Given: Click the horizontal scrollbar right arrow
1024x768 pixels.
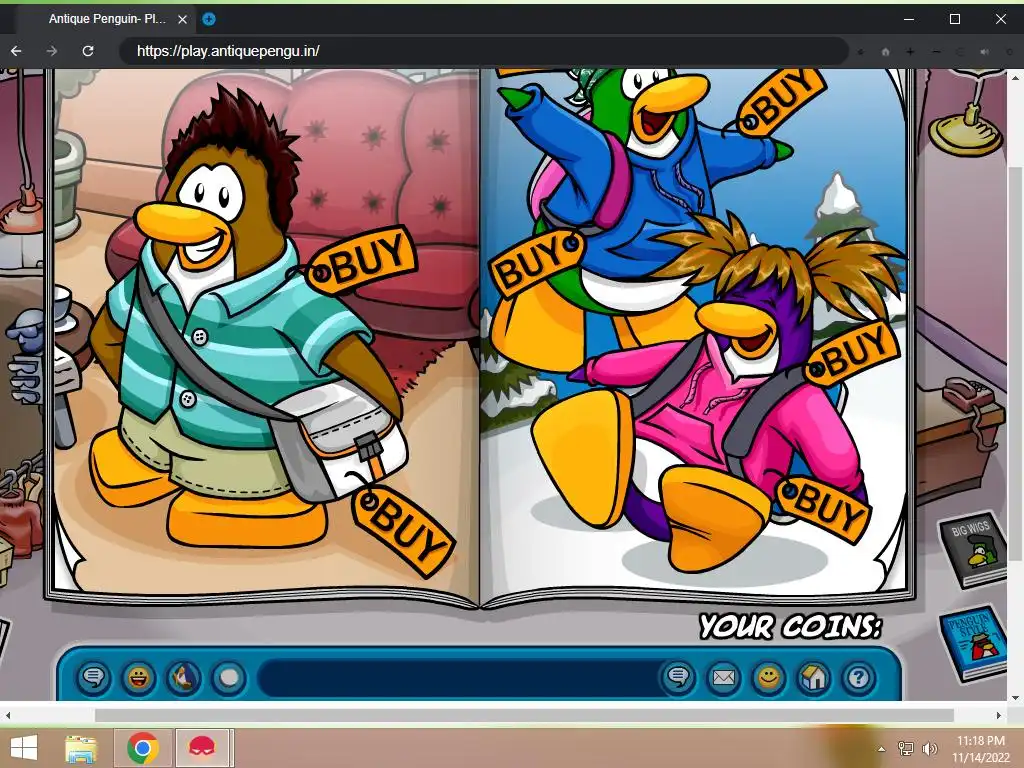Looking at the screenshot, I should point(999,715).
